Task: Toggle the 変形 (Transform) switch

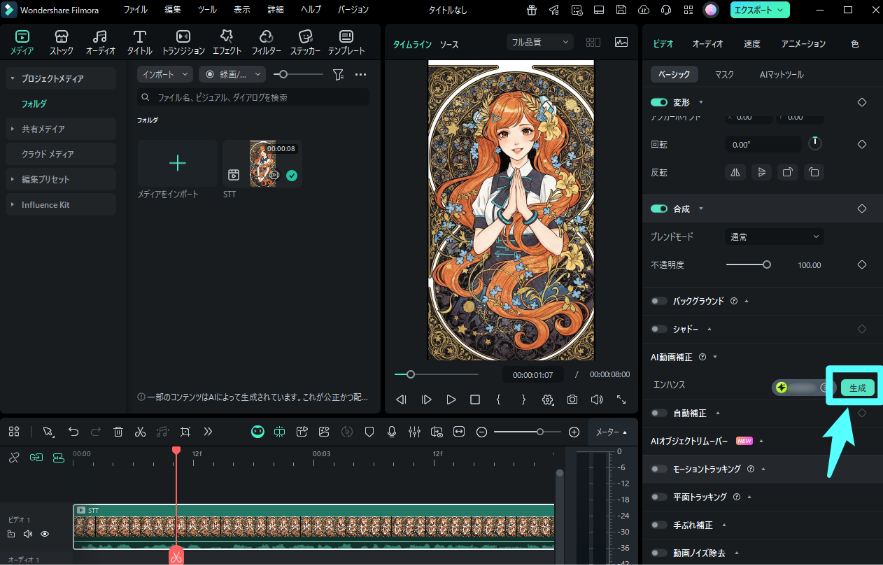Action: click(x=659, y=102)
